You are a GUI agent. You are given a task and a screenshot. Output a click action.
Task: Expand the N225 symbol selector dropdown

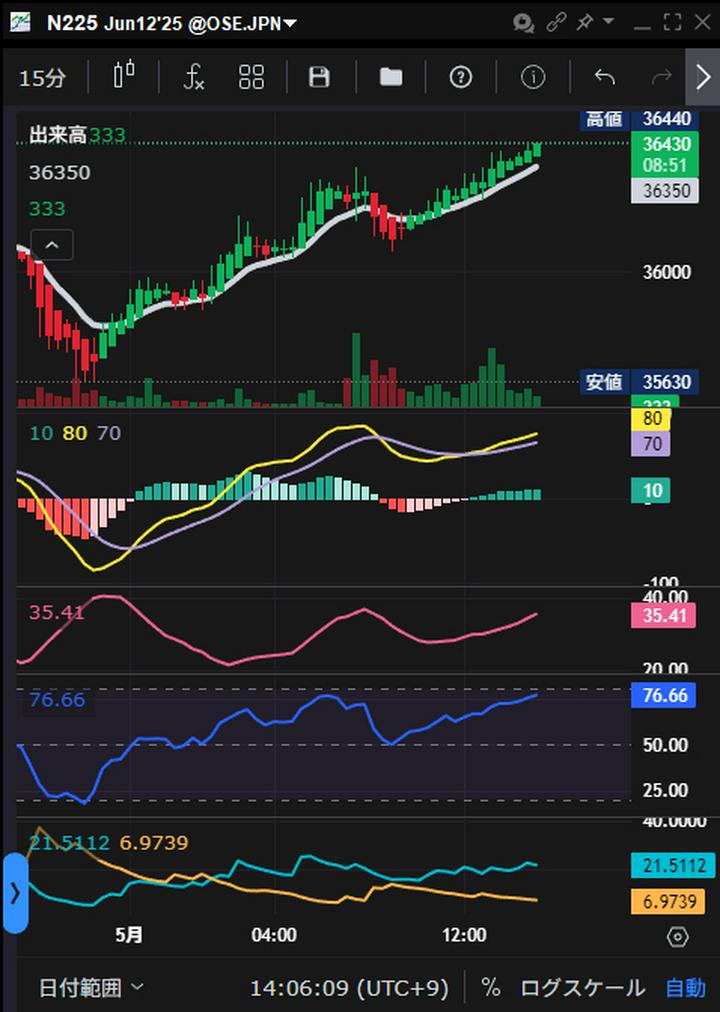pos(290,23)
